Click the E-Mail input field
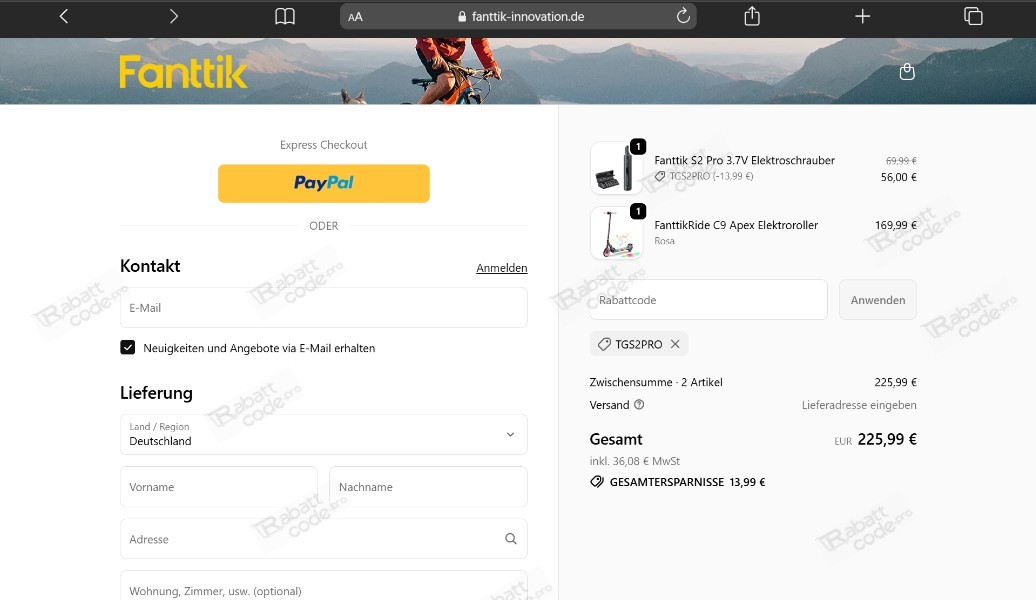The image size is (1036, 600). pyautogui.click(x=324, y=307)
